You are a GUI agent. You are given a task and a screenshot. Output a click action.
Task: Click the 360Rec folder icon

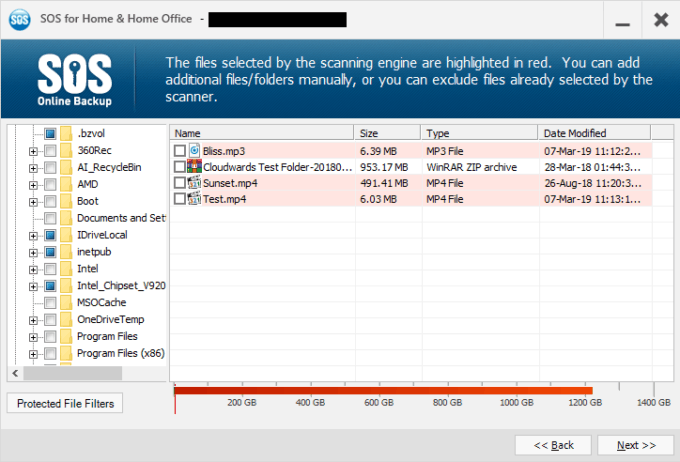66,150
